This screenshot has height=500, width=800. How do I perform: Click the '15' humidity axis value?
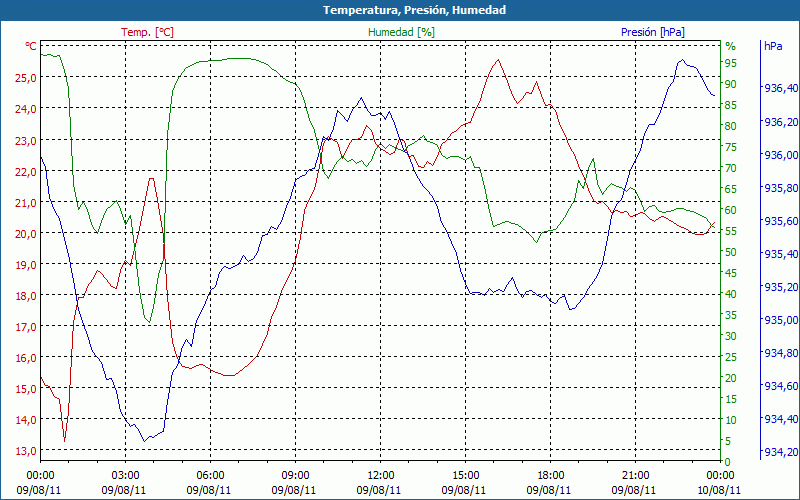(731, 399)
